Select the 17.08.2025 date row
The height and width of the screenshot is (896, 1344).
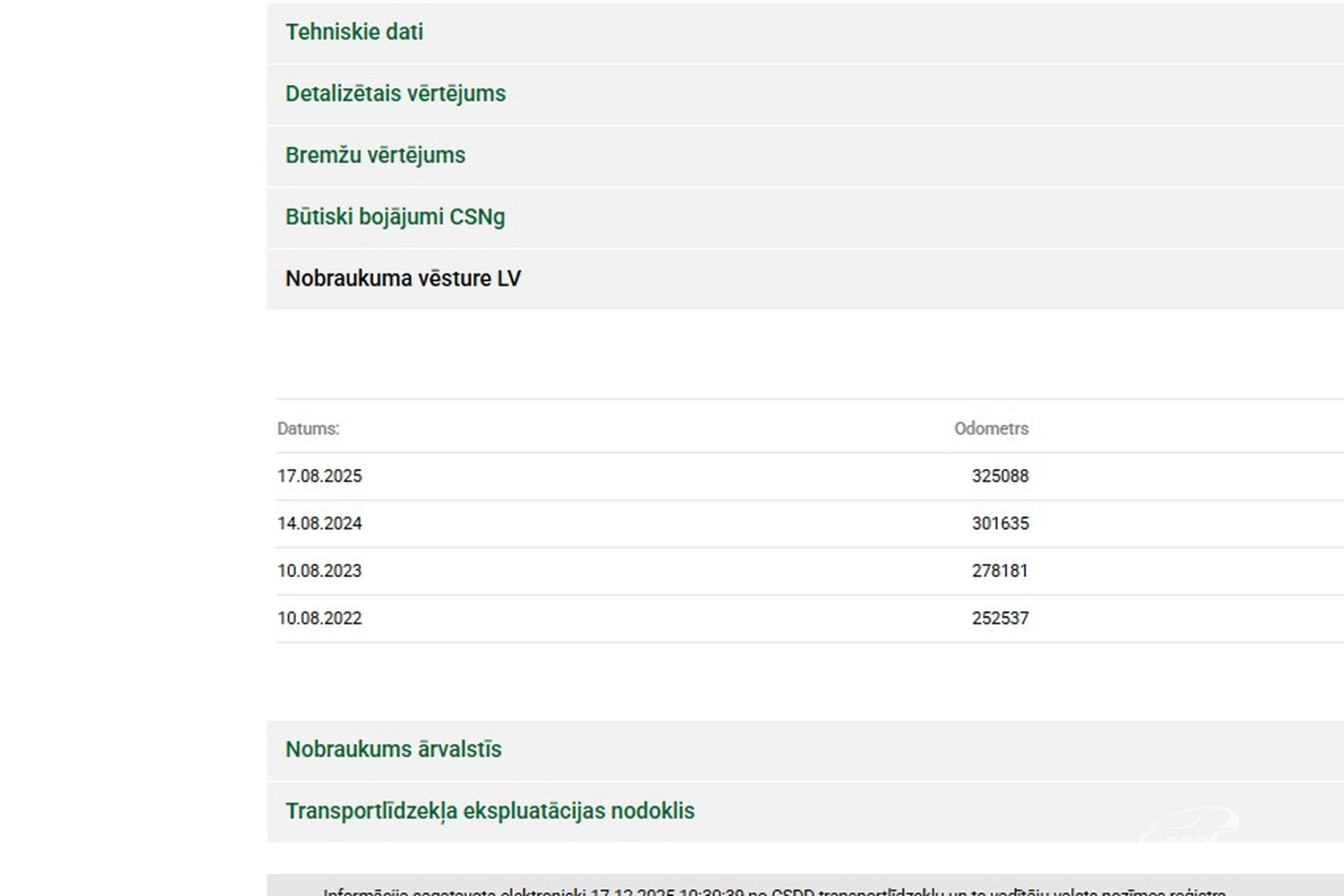[319, 476]
